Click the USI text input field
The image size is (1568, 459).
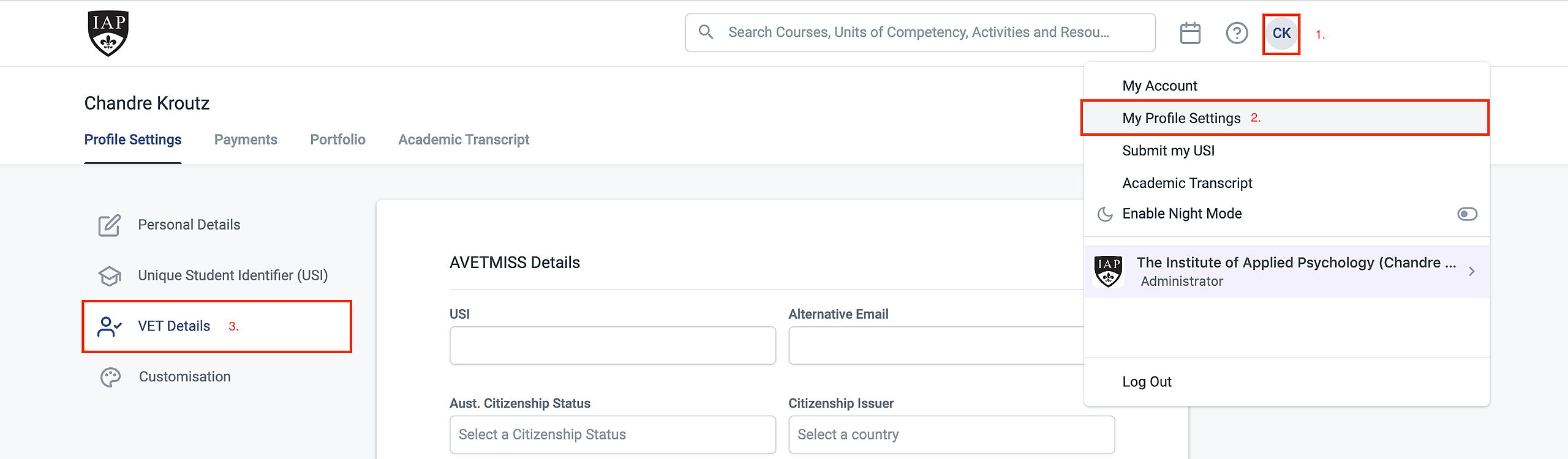click(612, 345)
